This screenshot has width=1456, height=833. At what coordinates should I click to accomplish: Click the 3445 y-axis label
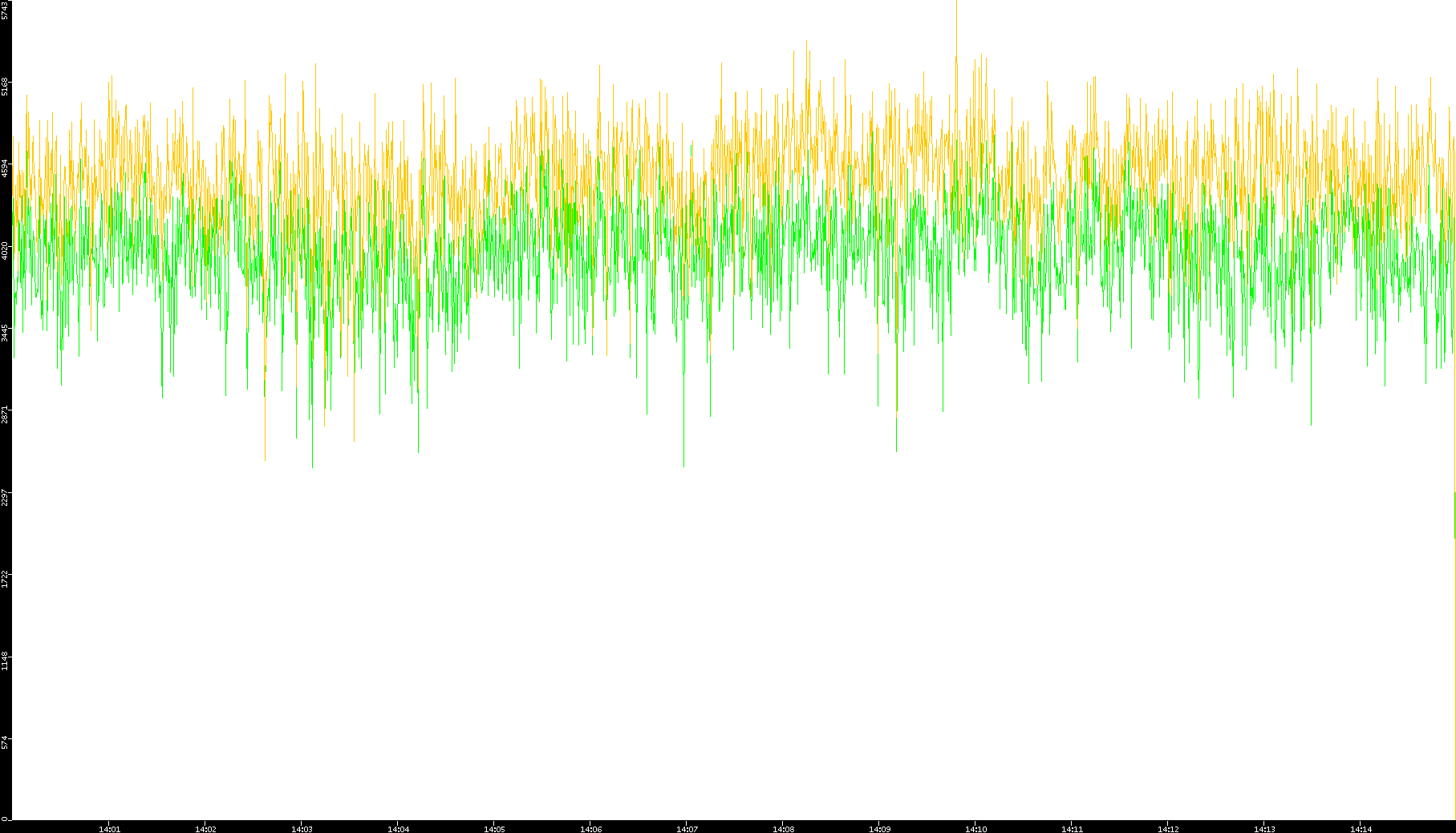pyautogui.click(x=6, y=333)
